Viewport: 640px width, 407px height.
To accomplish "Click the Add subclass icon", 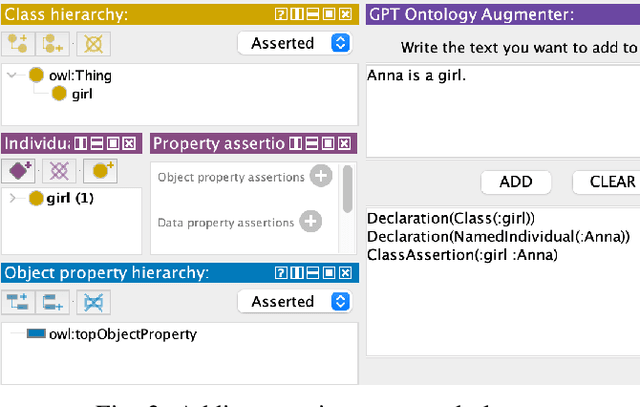I will 18,43.
